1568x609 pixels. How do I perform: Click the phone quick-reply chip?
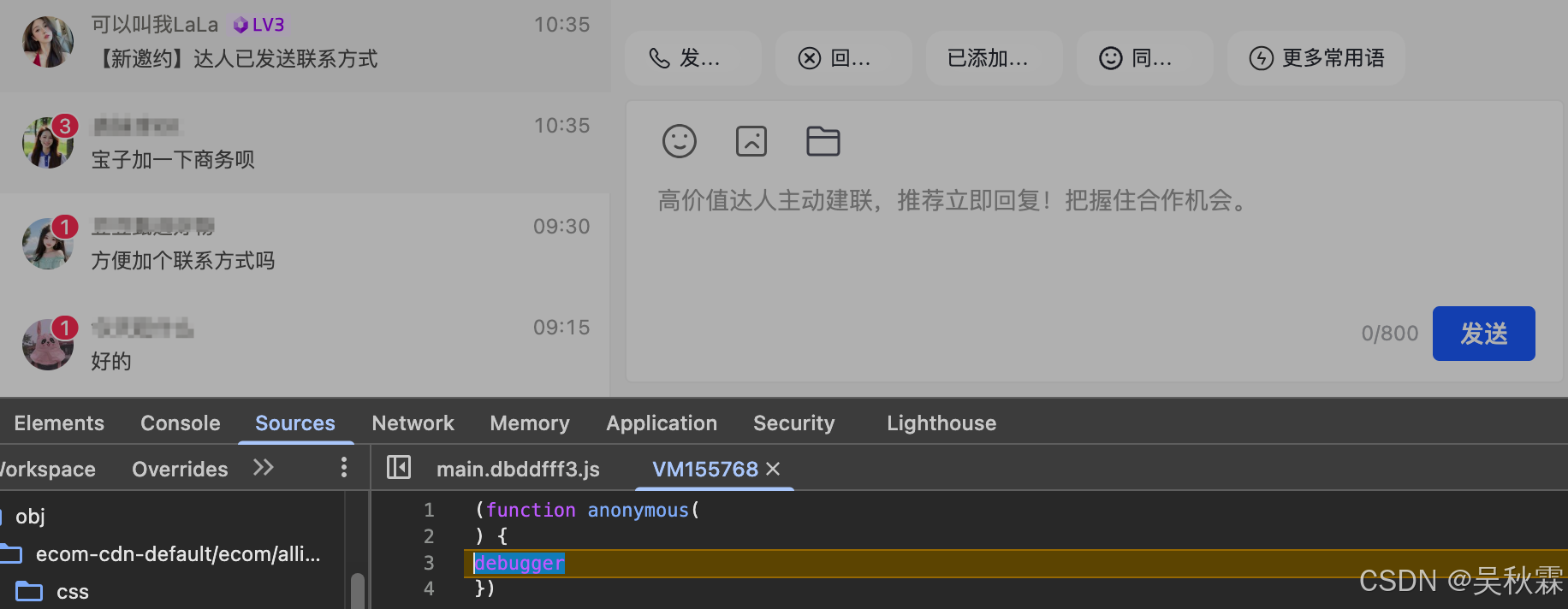click(693, 58)
